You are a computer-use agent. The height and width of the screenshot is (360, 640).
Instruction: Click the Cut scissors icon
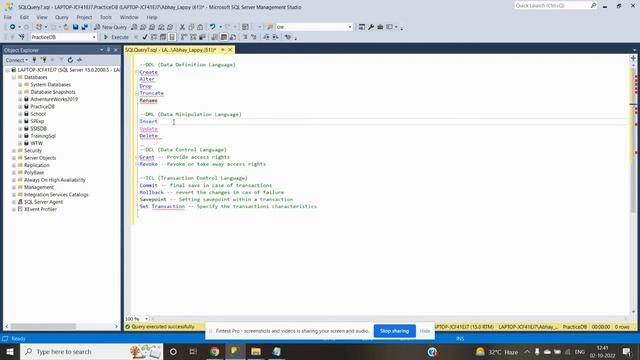tap(182, 27)
